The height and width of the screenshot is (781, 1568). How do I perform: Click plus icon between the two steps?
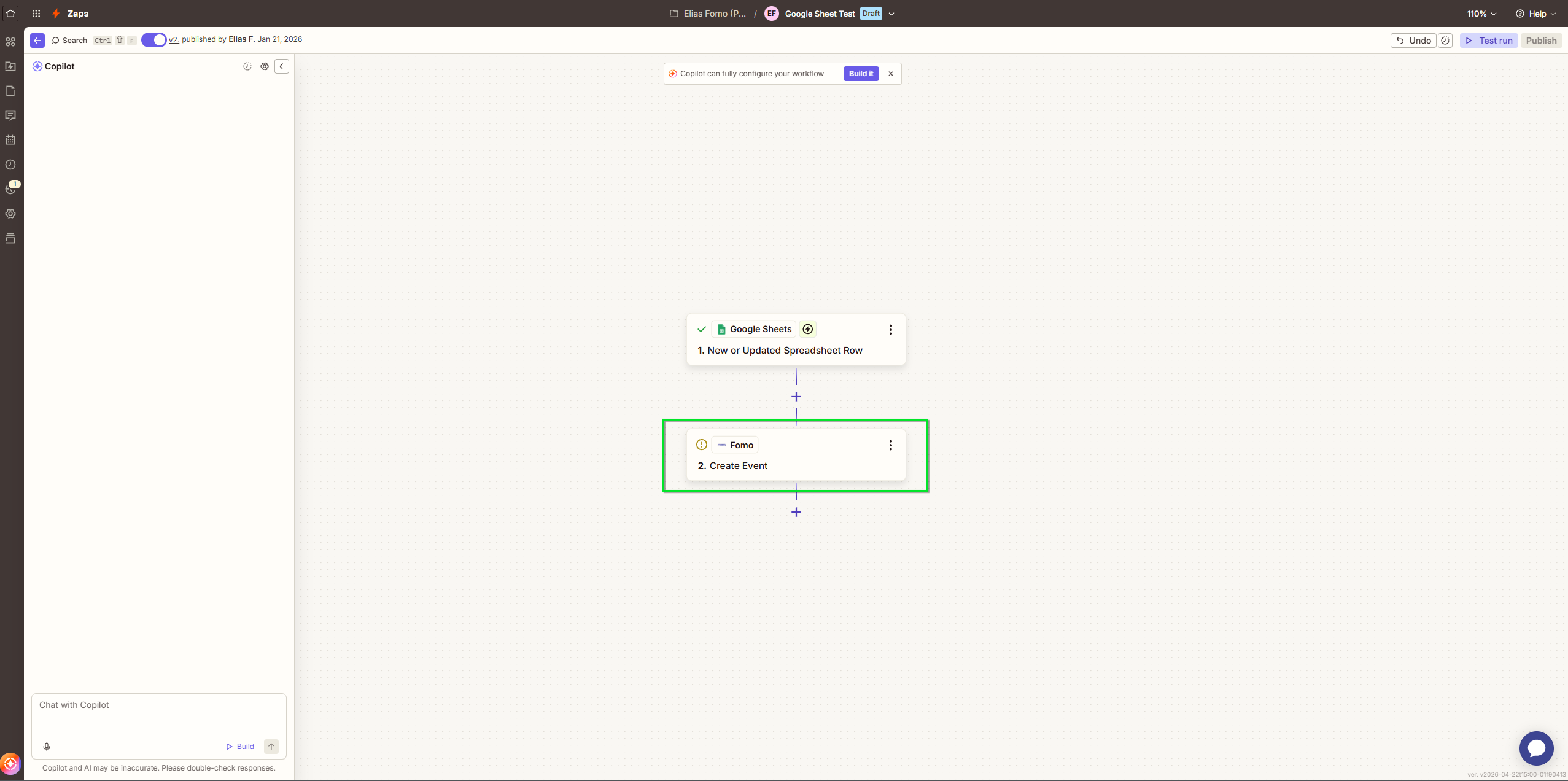(796, 397)
